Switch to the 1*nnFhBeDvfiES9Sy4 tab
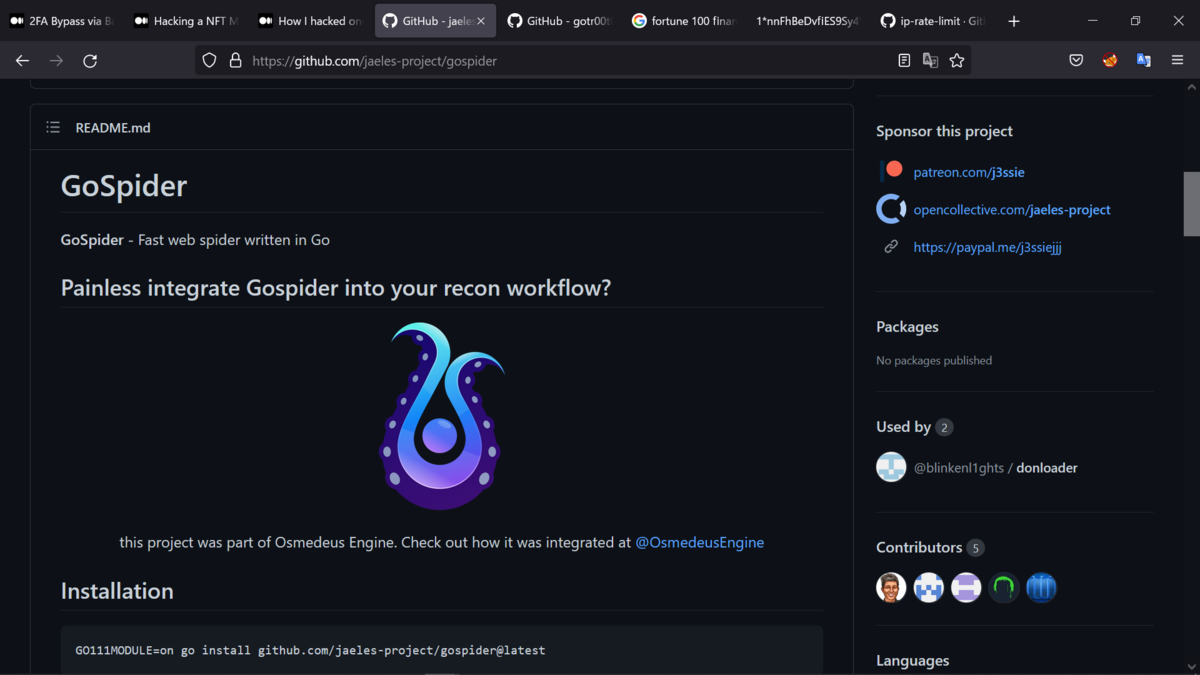This screenshot has height=675, width=1200. [x=807, y=21]
